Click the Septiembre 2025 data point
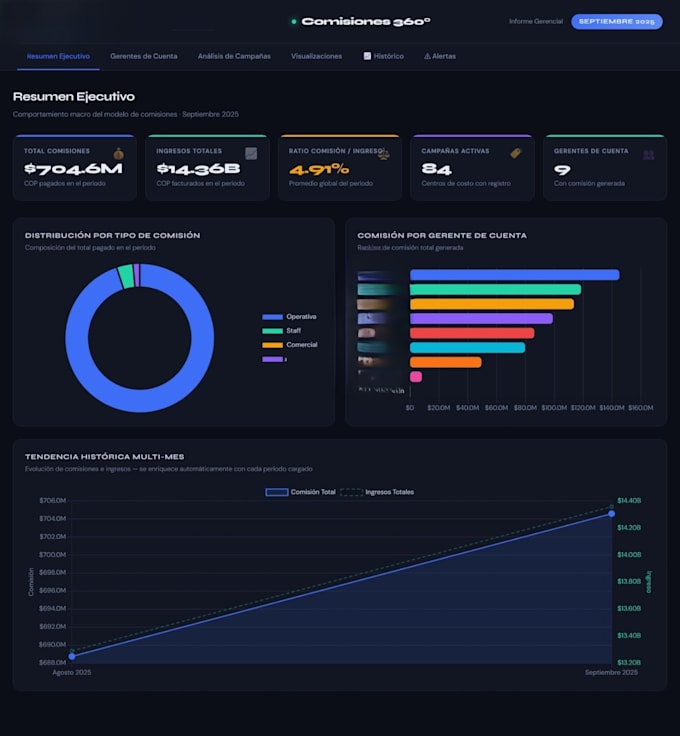Screen dimensions: 680x736 point(611,514)
